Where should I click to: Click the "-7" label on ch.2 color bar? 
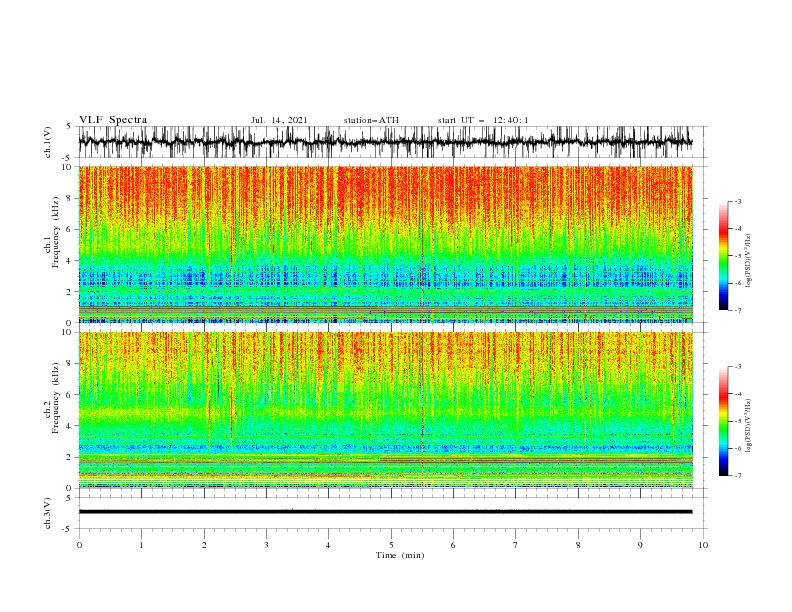[x=738, y=476]
